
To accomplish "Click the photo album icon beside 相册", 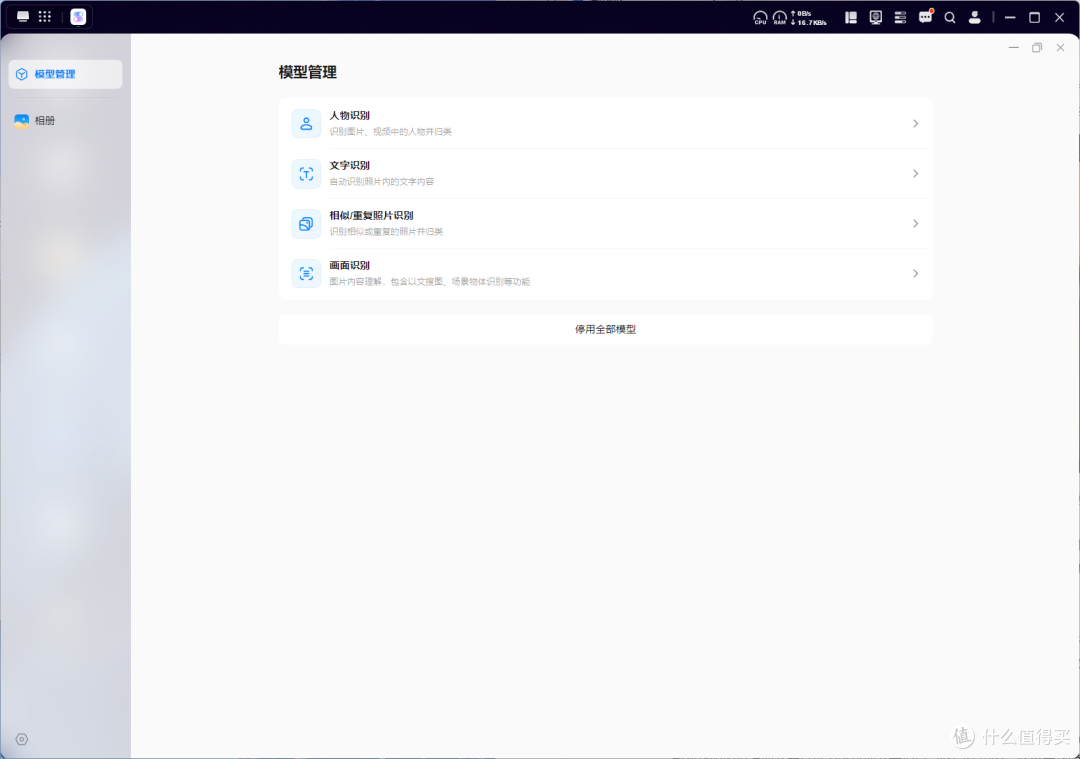I will [x=21, y=121].
